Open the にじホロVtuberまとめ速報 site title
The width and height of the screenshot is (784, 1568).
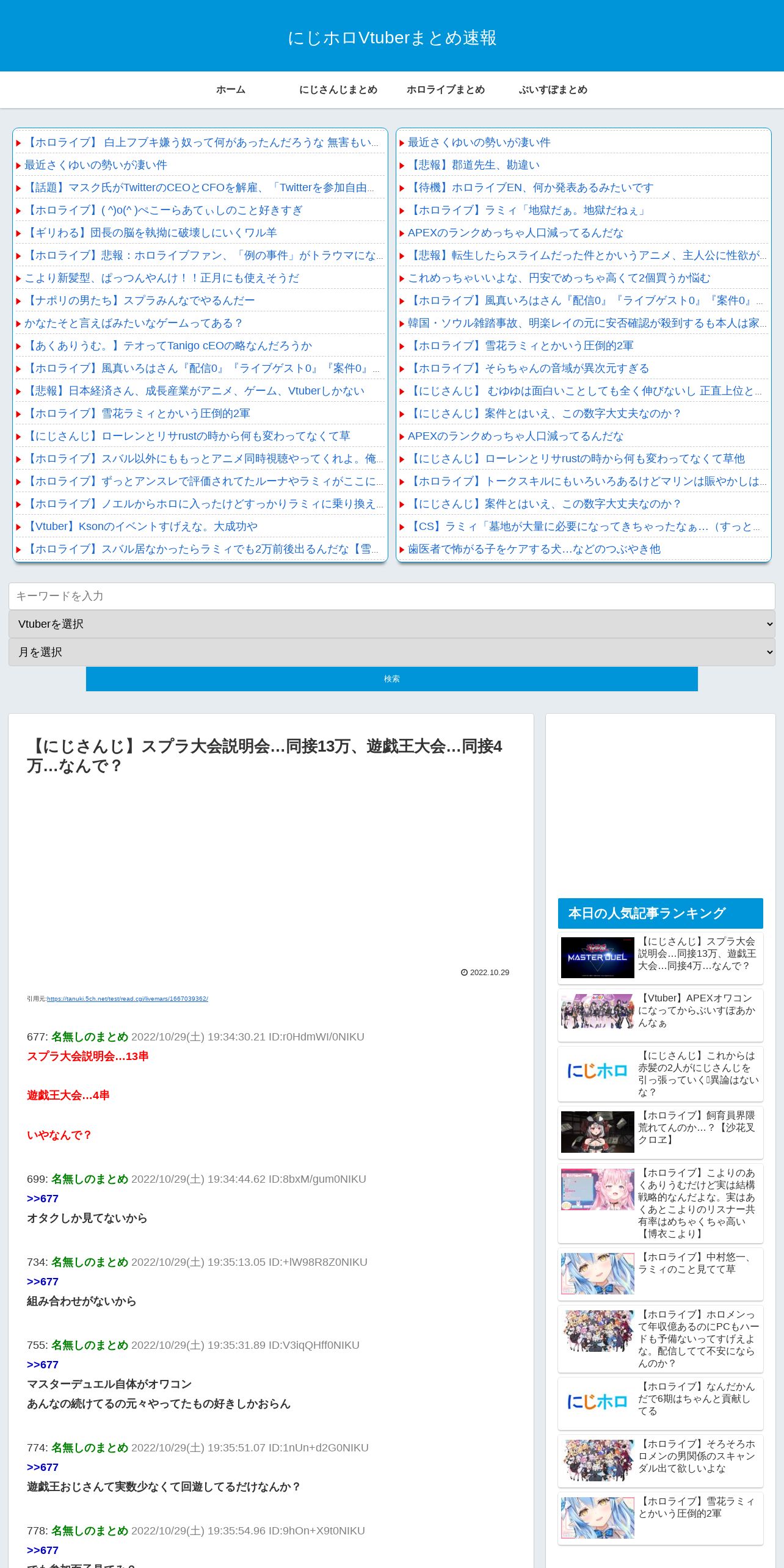pyautogui.click(x=392, y=37)
